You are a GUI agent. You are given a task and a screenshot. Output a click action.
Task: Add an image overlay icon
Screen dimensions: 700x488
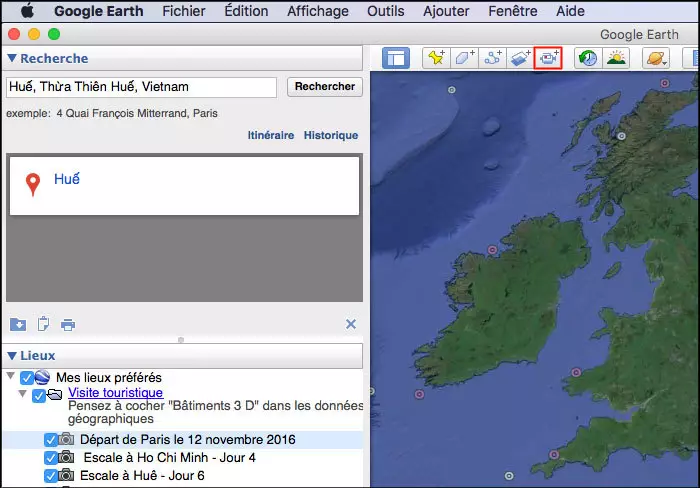tap(520, 58)
